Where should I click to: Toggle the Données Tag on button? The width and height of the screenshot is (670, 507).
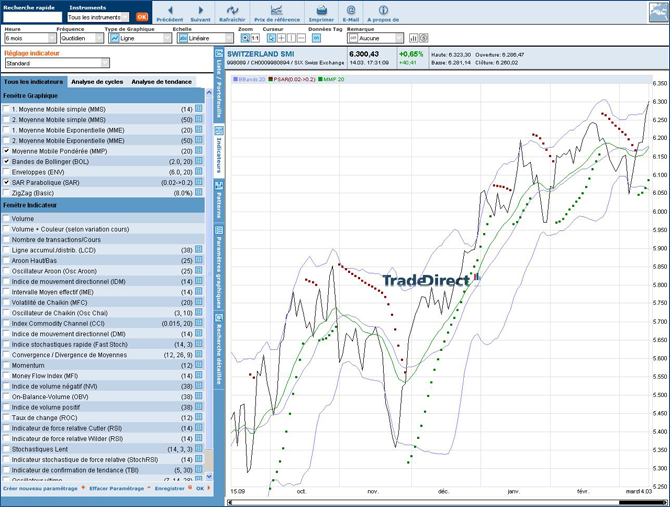point(316,38)
